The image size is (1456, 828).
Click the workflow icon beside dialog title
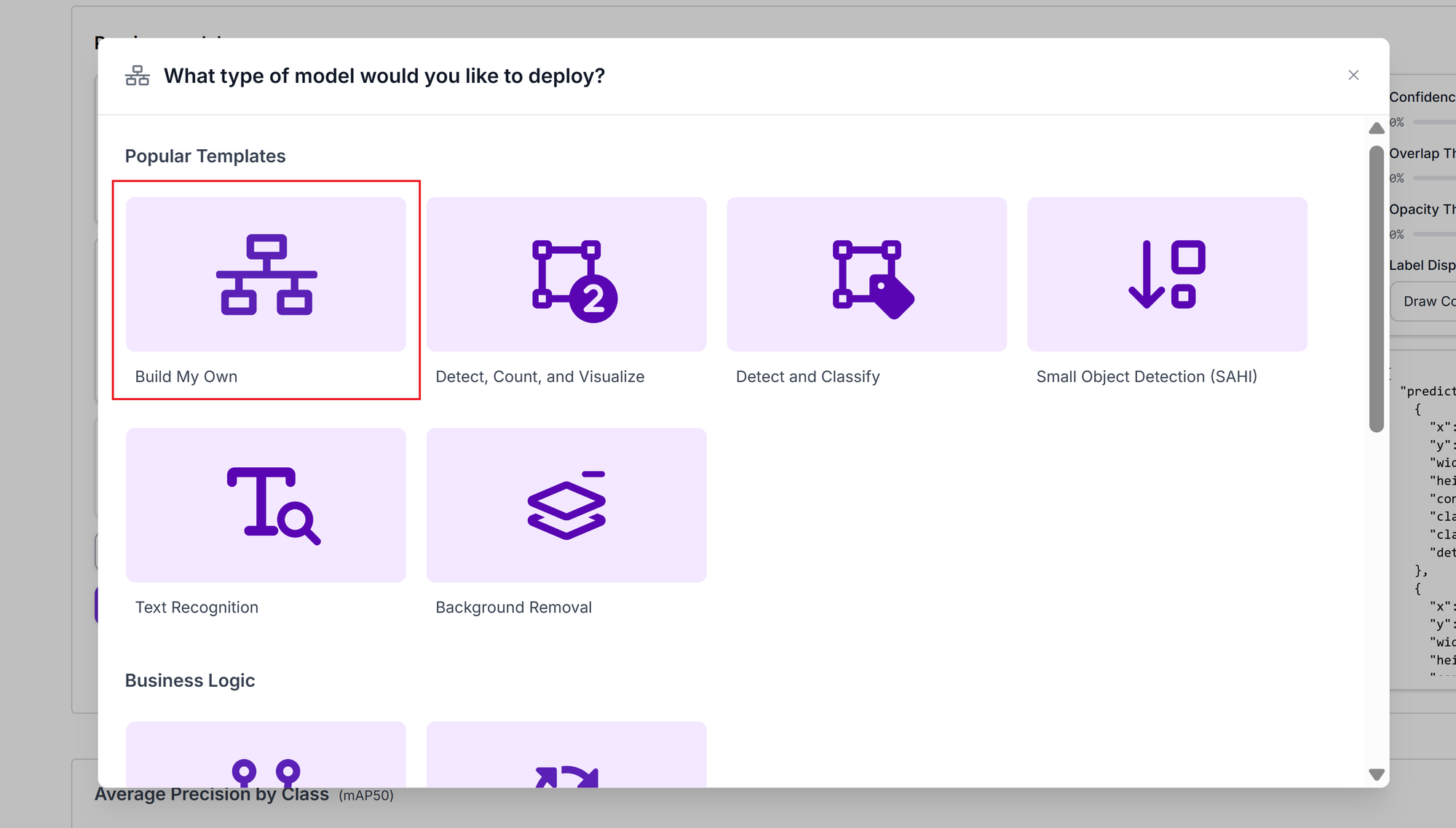137,76
